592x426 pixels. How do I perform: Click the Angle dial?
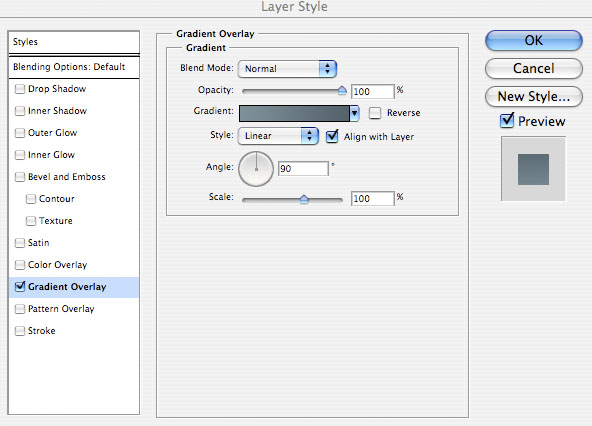click(256, 169)
